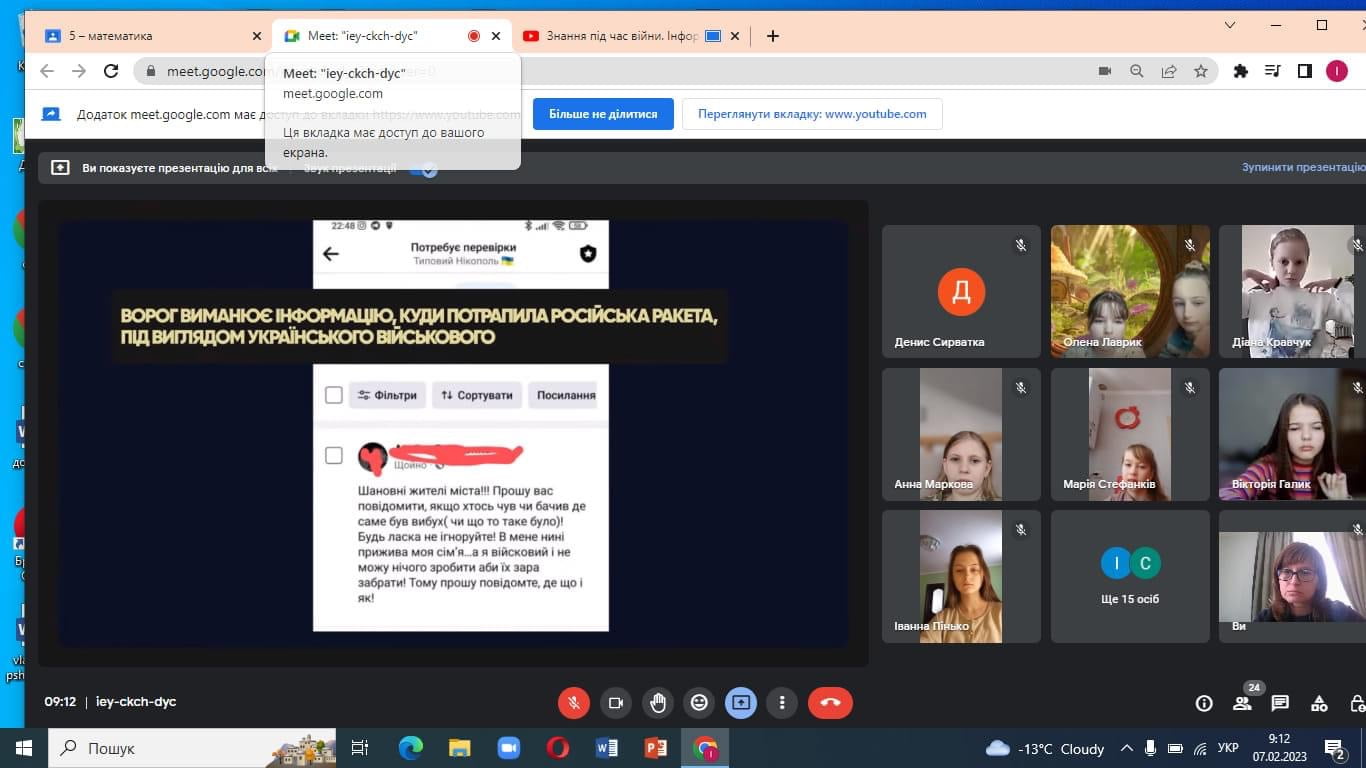This screenshot has width=1366, height=768.
Task: Go back in Chrome browser
Action: pyautogui.click(x=46, y=71)
